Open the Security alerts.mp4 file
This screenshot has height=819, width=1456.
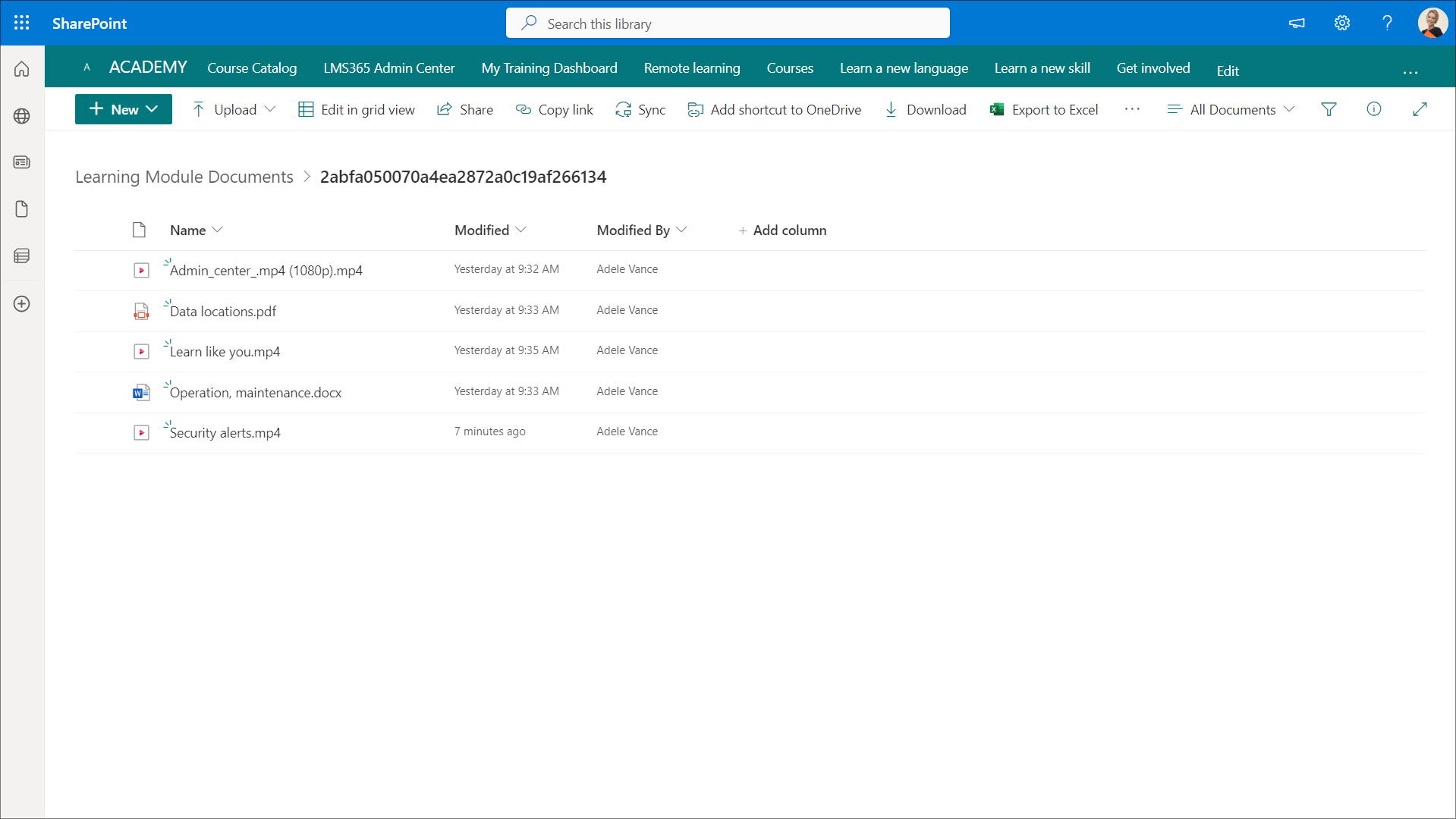pyautogui.click(x=225, y=432)
